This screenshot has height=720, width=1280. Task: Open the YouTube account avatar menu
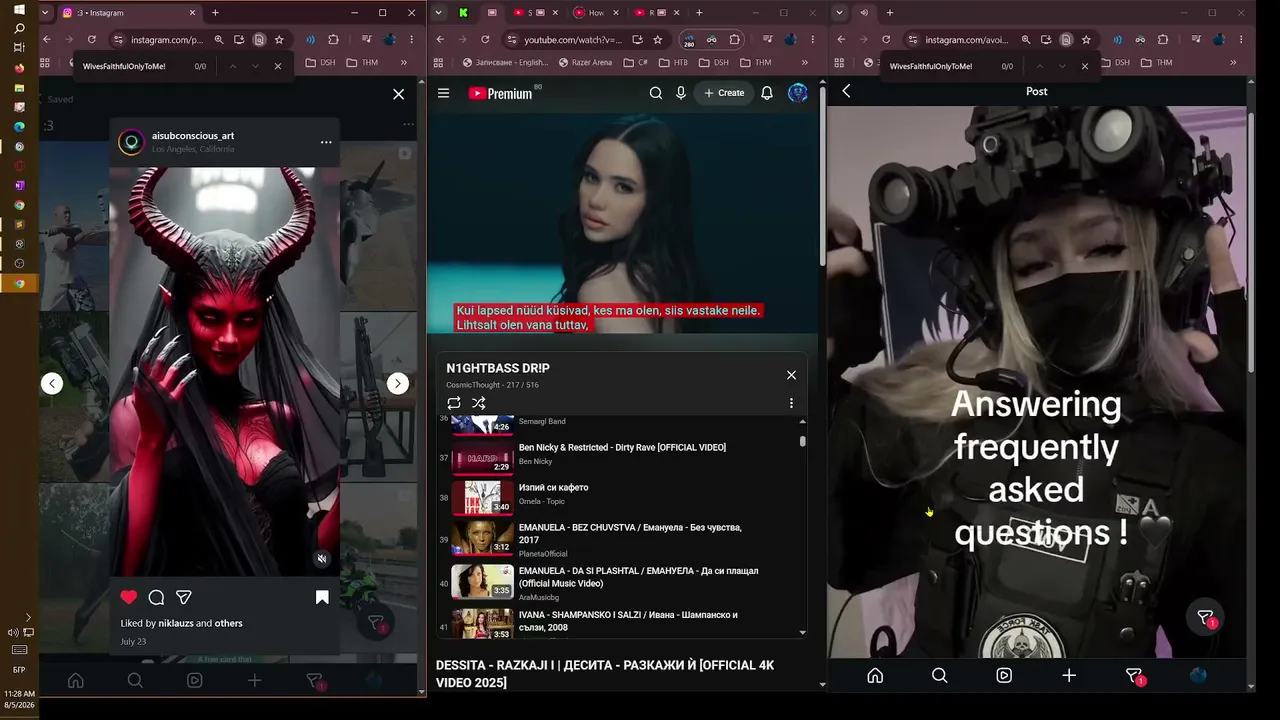click(x=797, y=93)
